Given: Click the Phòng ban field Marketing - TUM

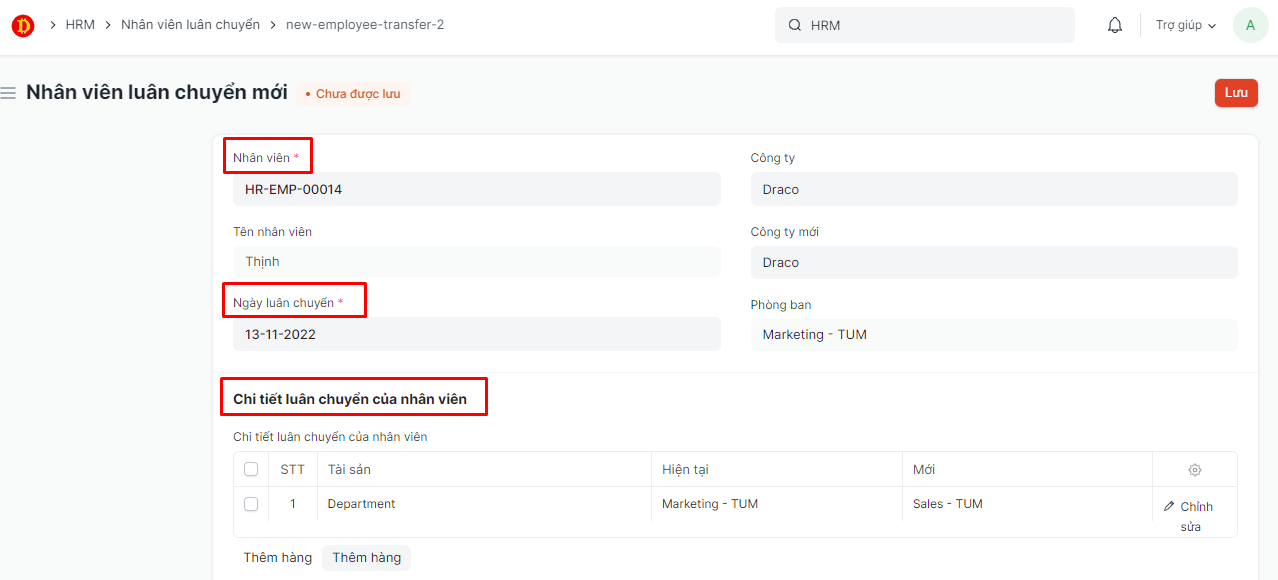Looking at the screenshot, I should pos(994,334).
